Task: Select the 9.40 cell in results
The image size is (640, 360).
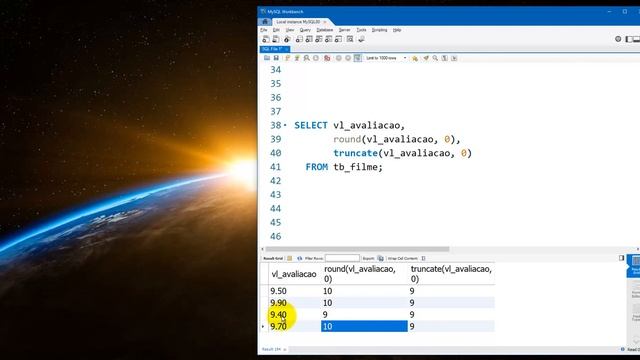Action: click(294, 315)
